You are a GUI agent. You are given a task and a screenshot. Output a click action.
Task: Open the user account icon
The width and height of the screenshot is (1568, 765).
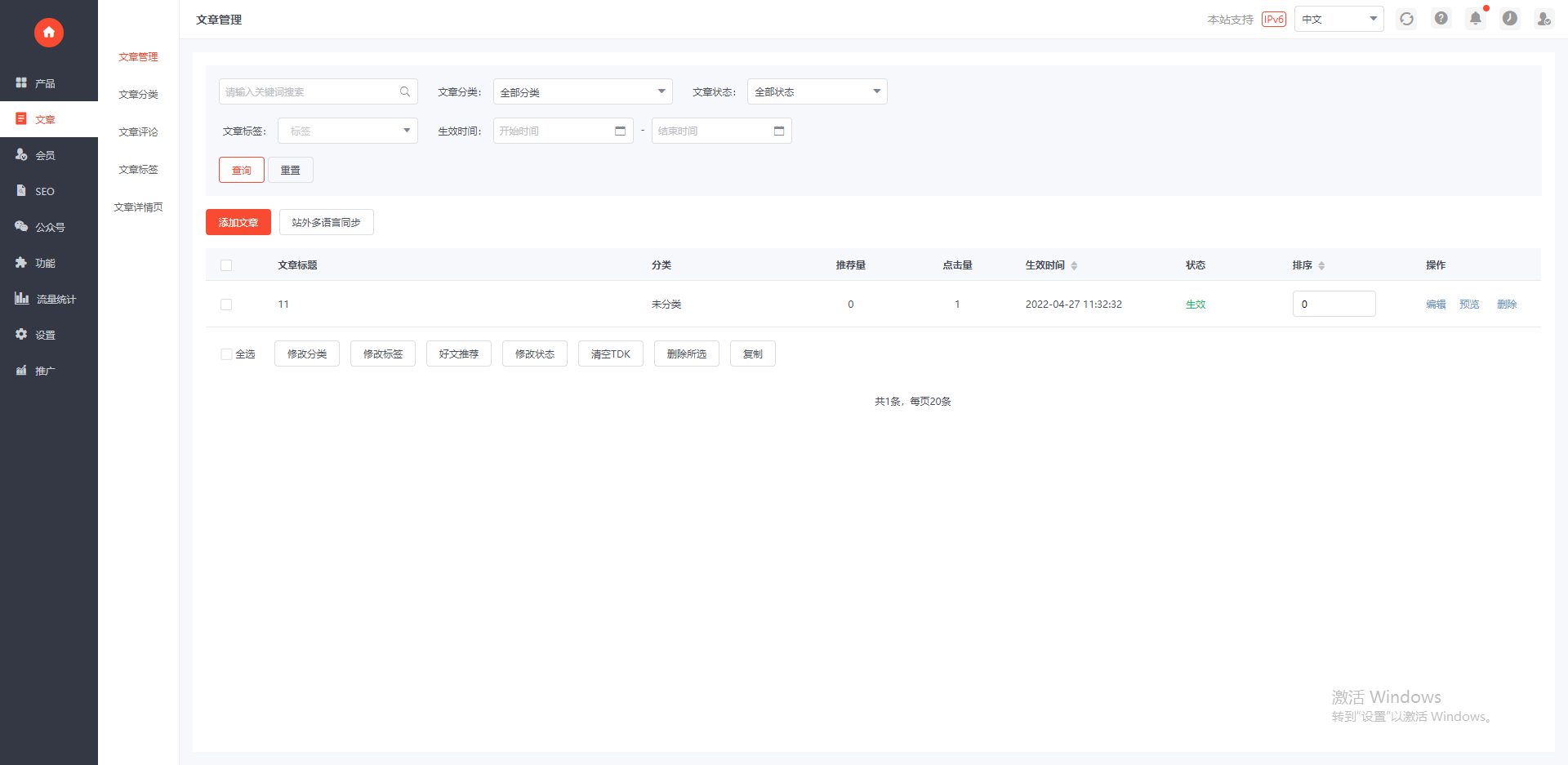(x=1543, y=18)
